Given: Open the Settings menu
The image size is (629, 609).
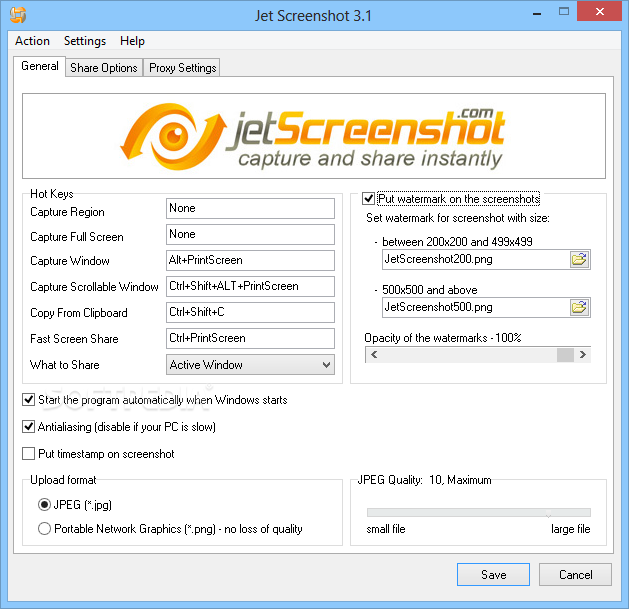Looking at the screenshot, I should (85, 41).
